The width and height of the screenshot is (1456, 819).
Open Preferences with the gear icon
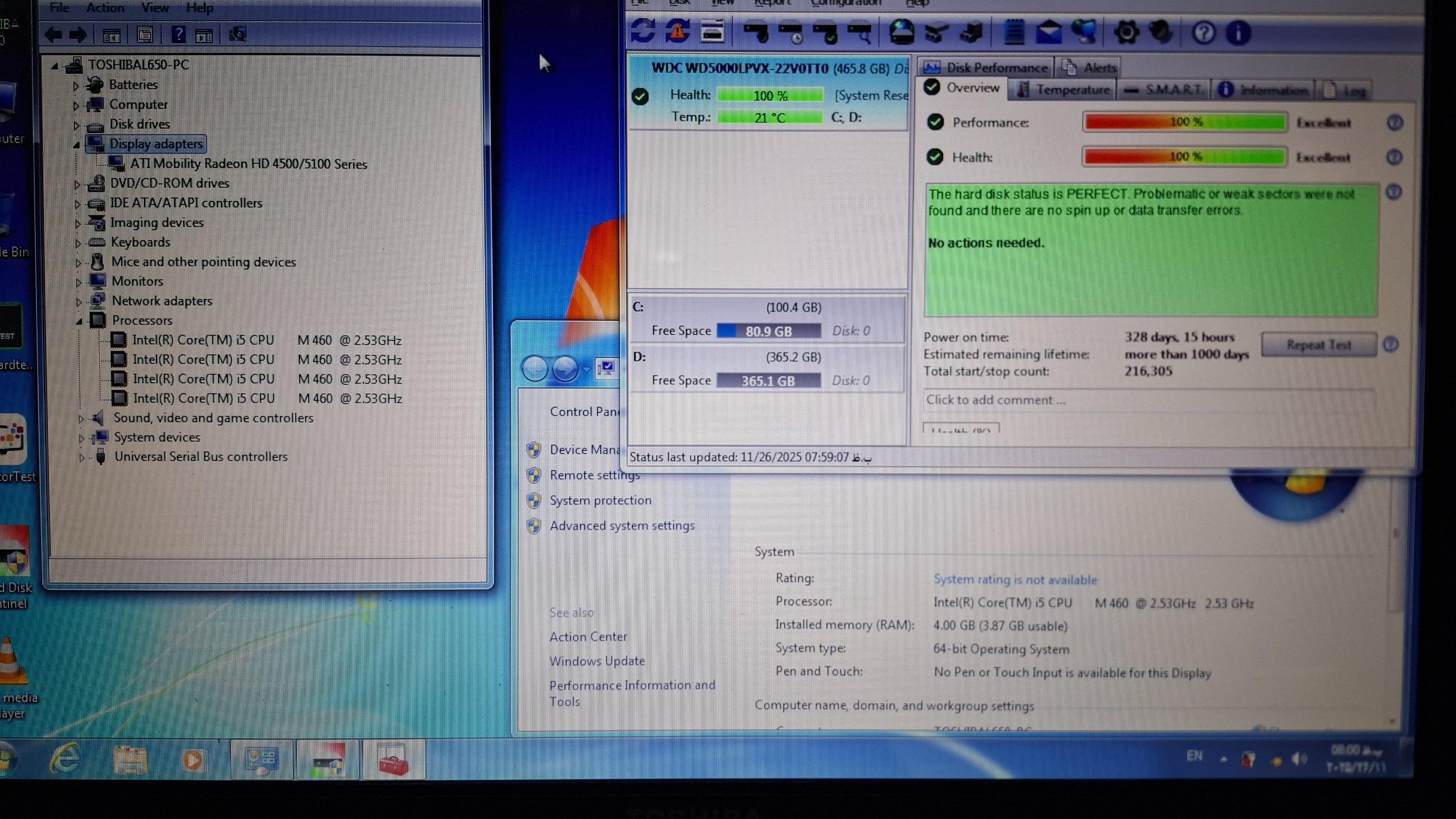click(1126, 32)
